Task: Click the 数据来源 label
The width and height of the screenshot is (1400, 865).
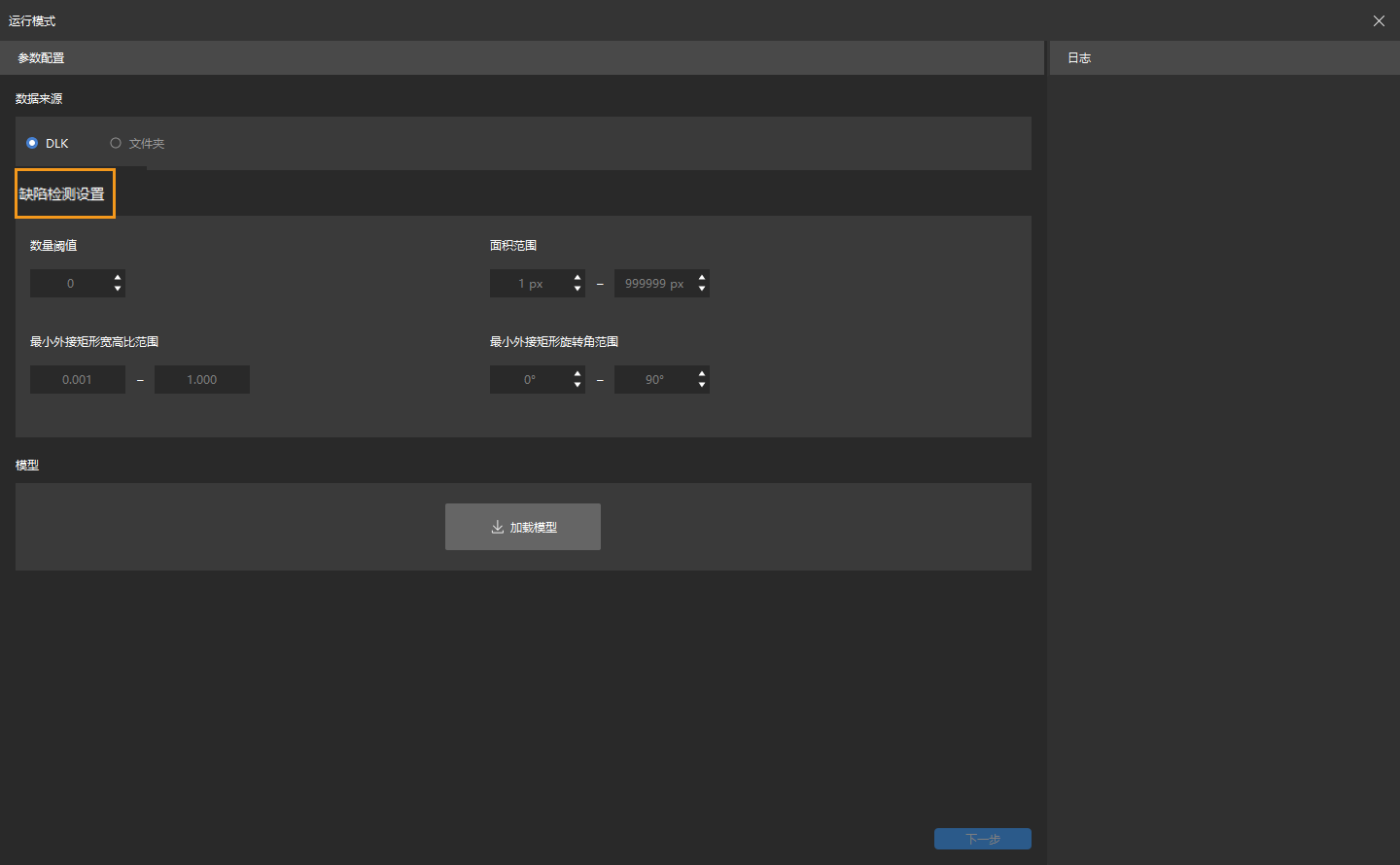Action: 39,99
